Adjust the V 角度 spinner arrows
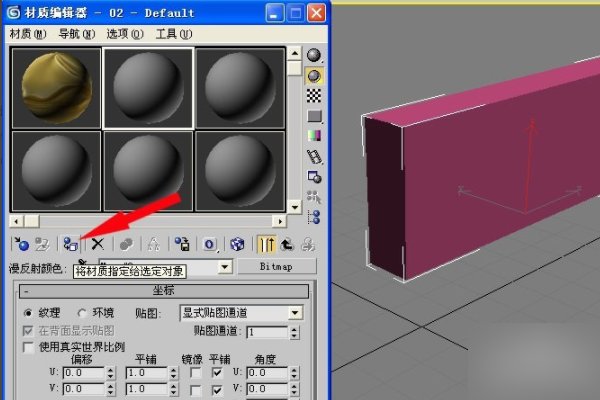 (294, 389)
